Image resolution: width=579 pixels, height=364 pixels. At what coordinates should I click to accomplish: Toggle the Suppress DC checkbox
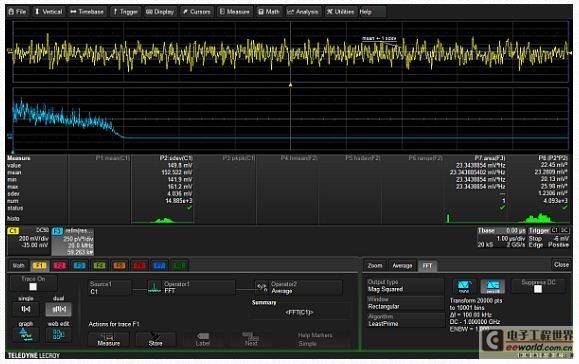[x=538, y=289]
